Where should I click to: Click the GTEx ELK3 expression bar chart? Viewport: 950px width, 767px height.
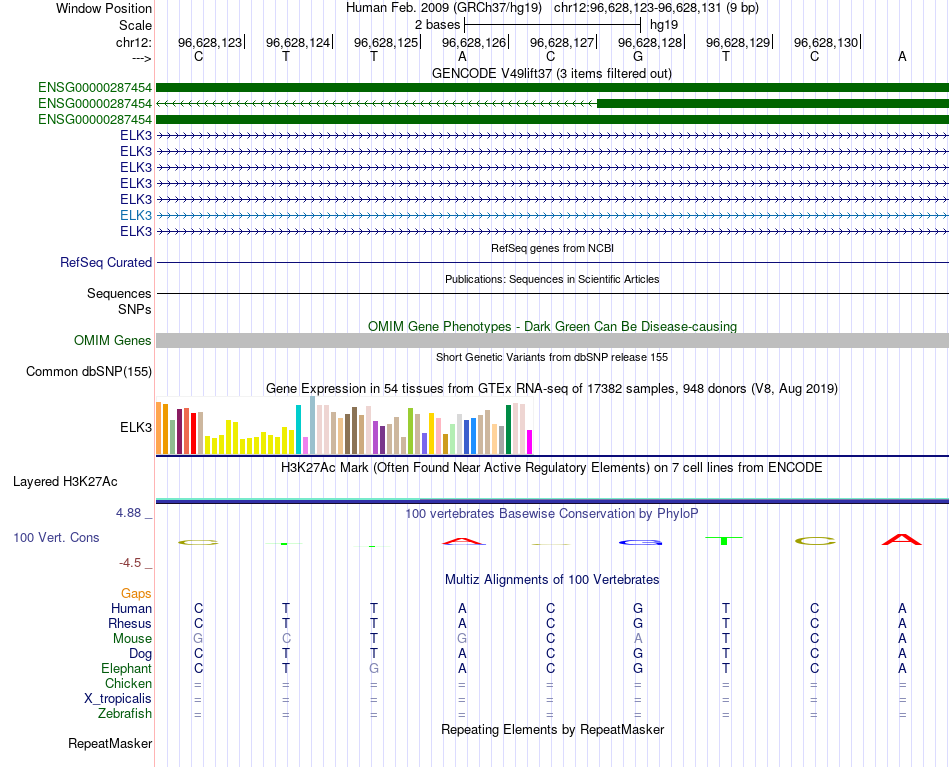coord(344,425)
